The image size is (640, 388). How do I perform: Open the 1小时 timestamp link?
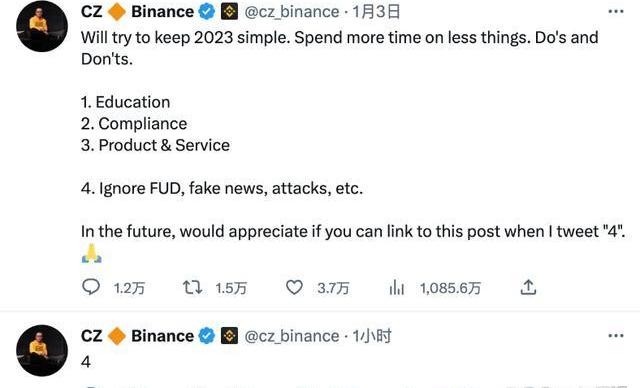click(x=371, y=336)
